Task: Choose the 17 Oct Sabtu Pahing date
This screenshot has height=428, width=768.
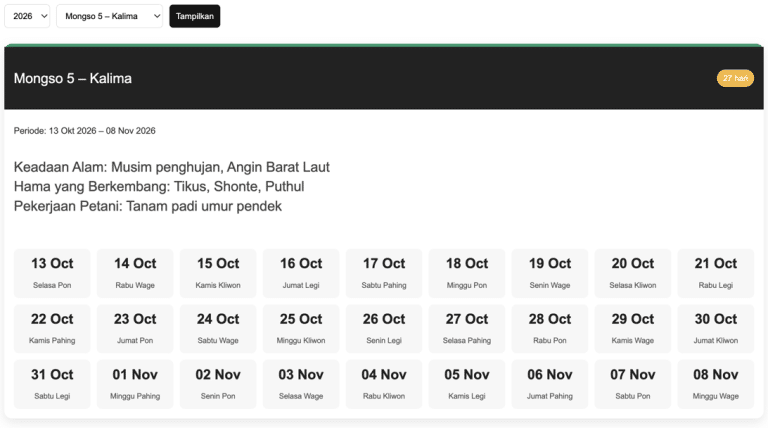Action: tap(384, 273)
